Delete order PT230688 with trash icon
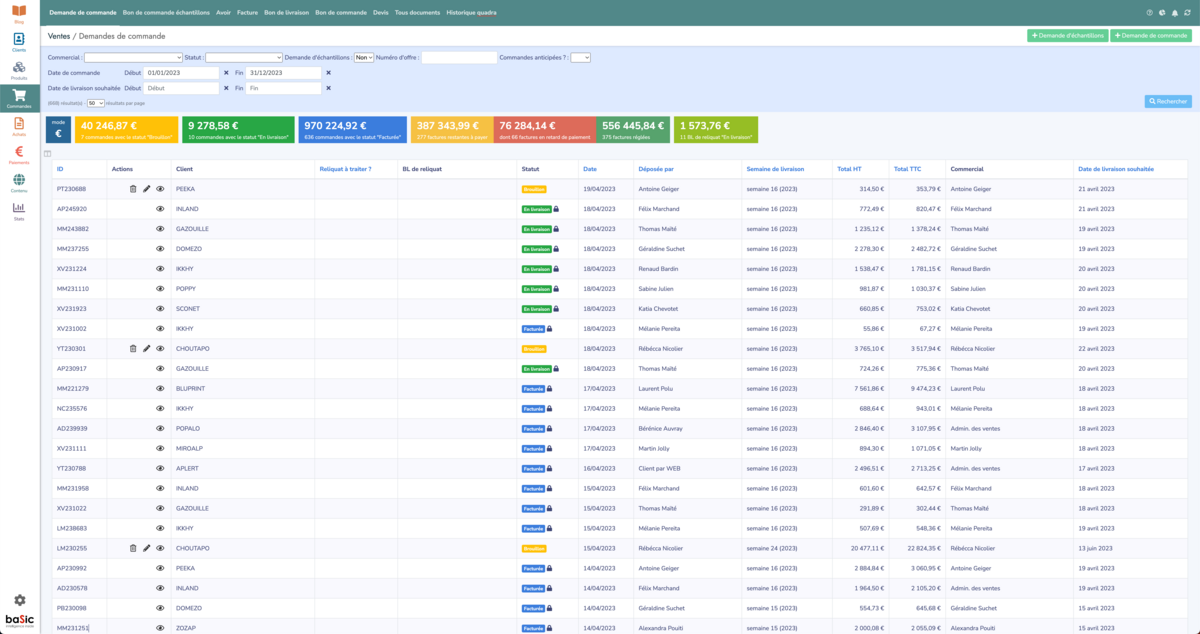1200x634 pixels. pyautogui.click(x=132, y=189)
